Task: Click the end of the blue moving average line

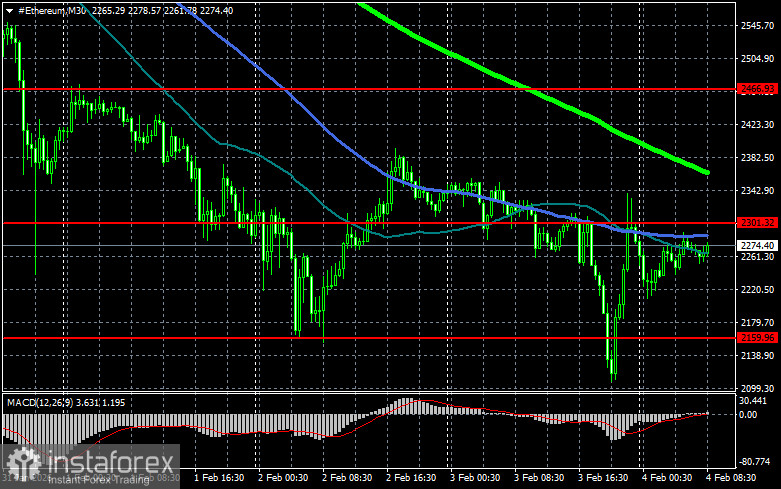Action: [707, 236]
